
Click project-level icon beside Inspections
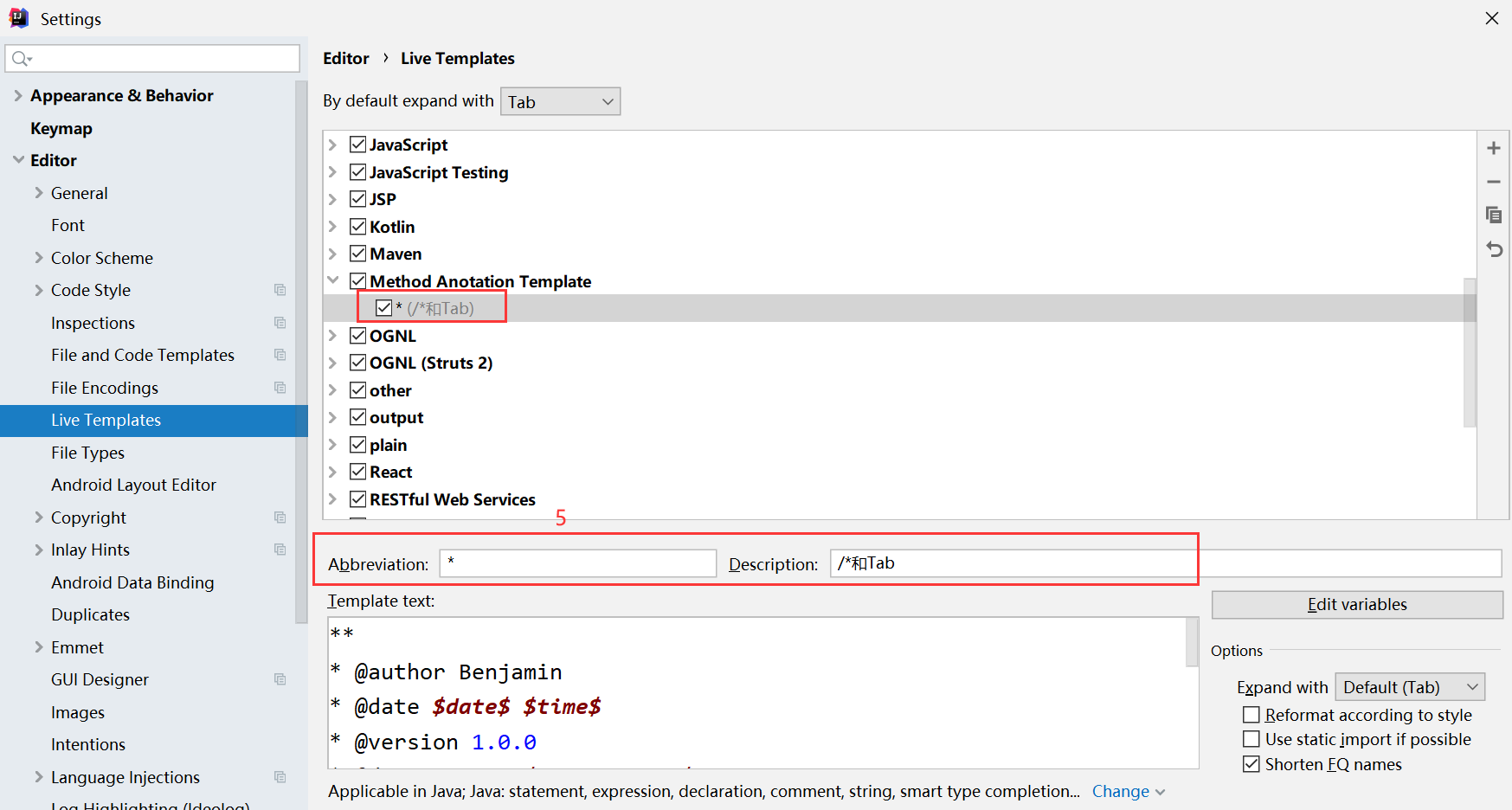click(280, 323)
